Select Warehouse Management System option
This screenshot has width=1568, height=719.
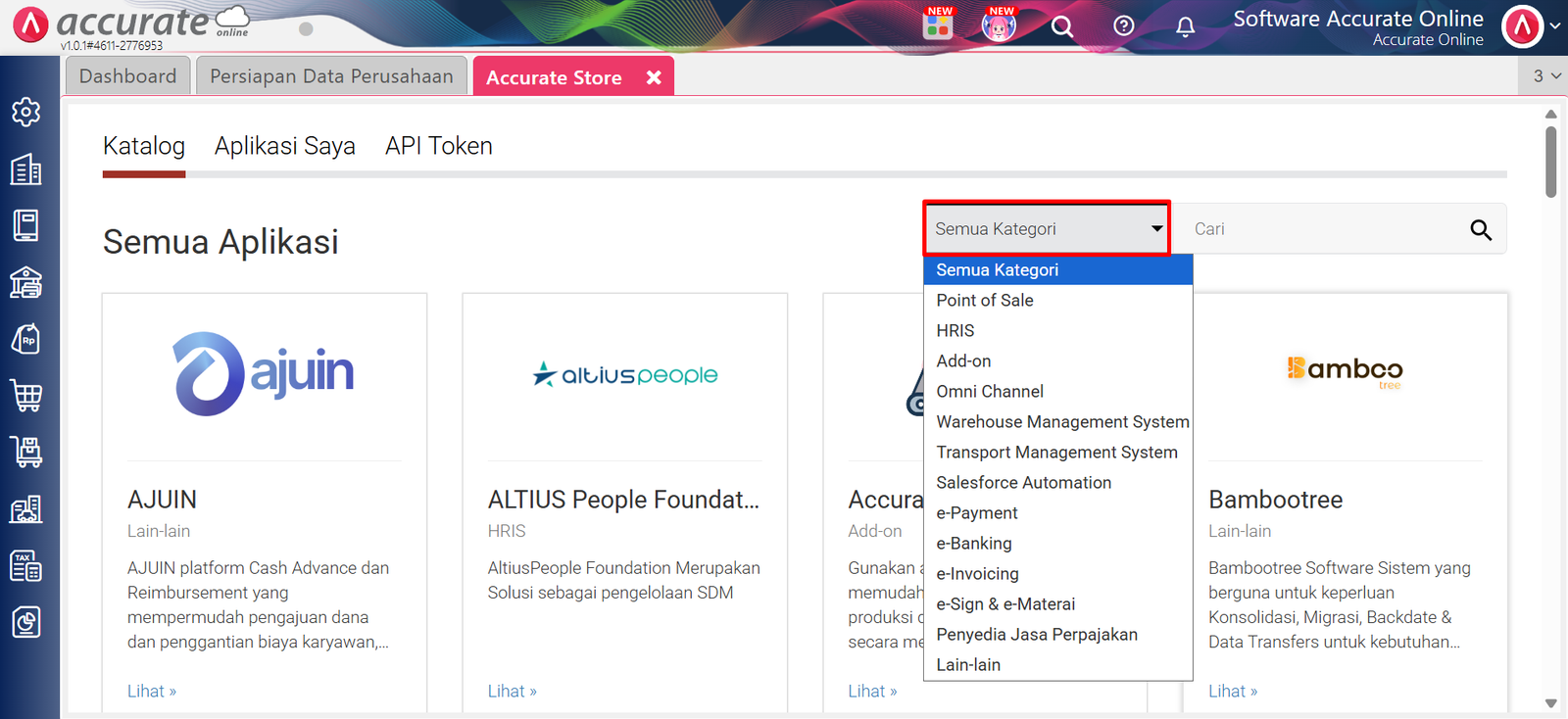pyautogui.click(x=1058, y=421)
